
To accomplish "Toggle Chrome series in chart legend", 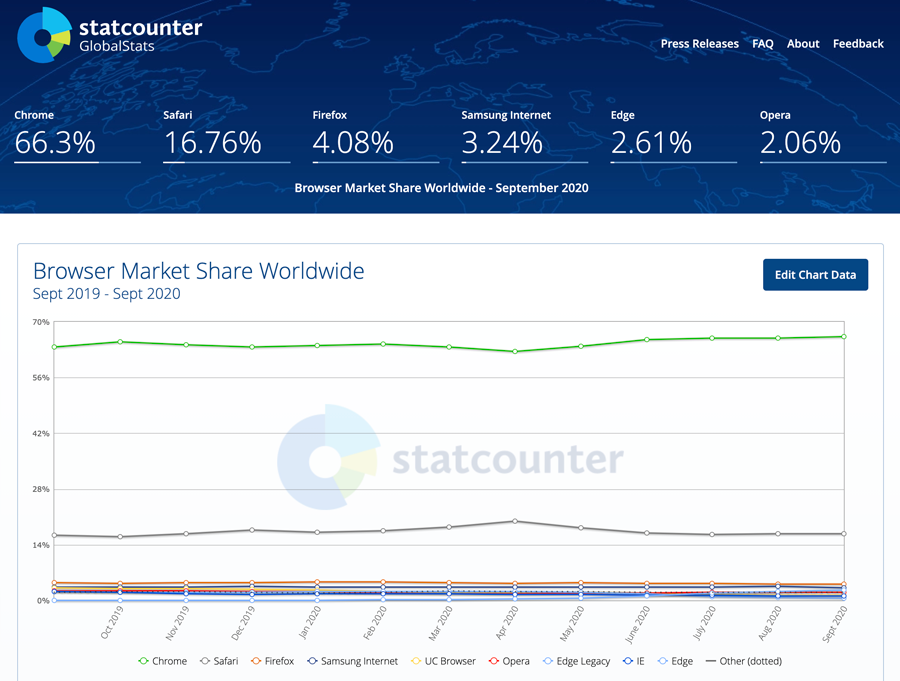I will (x=162, y=661).
